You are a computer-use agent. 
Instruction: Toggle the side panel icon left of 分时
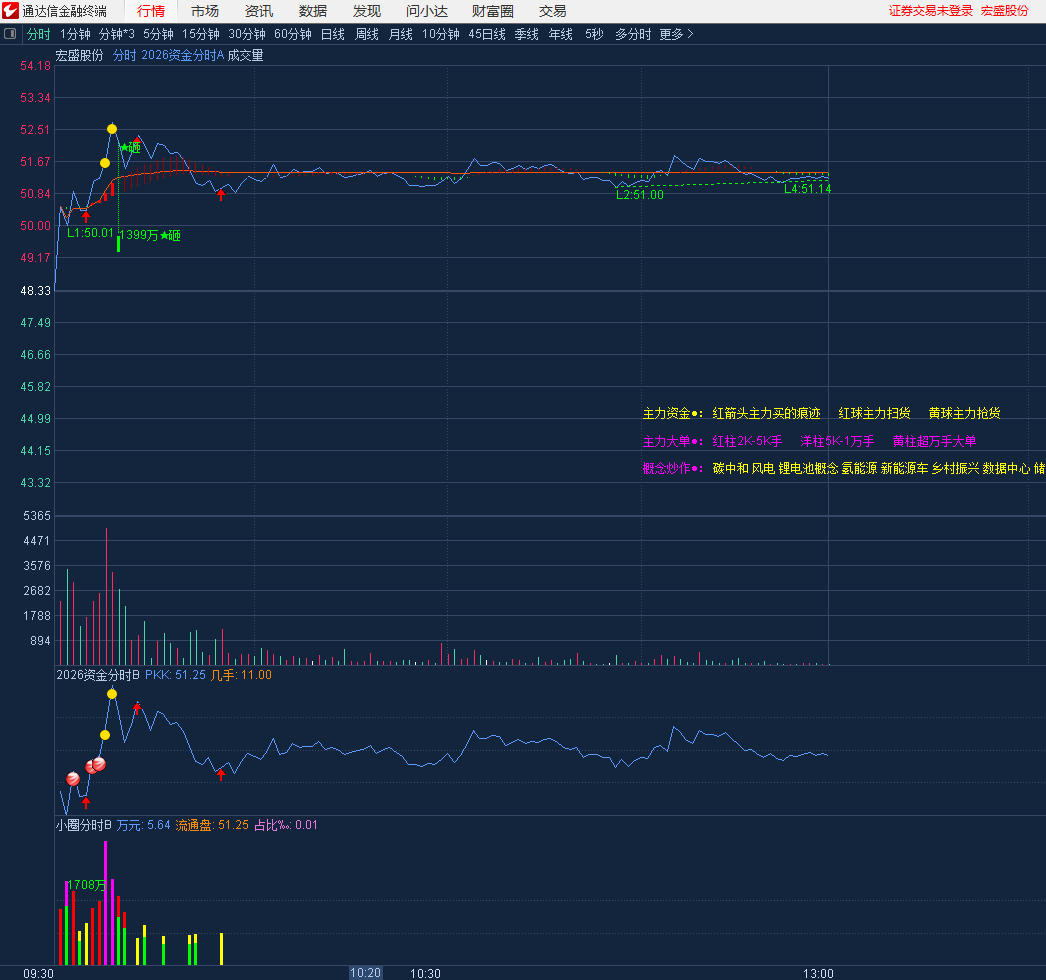(x=11, y=34)
